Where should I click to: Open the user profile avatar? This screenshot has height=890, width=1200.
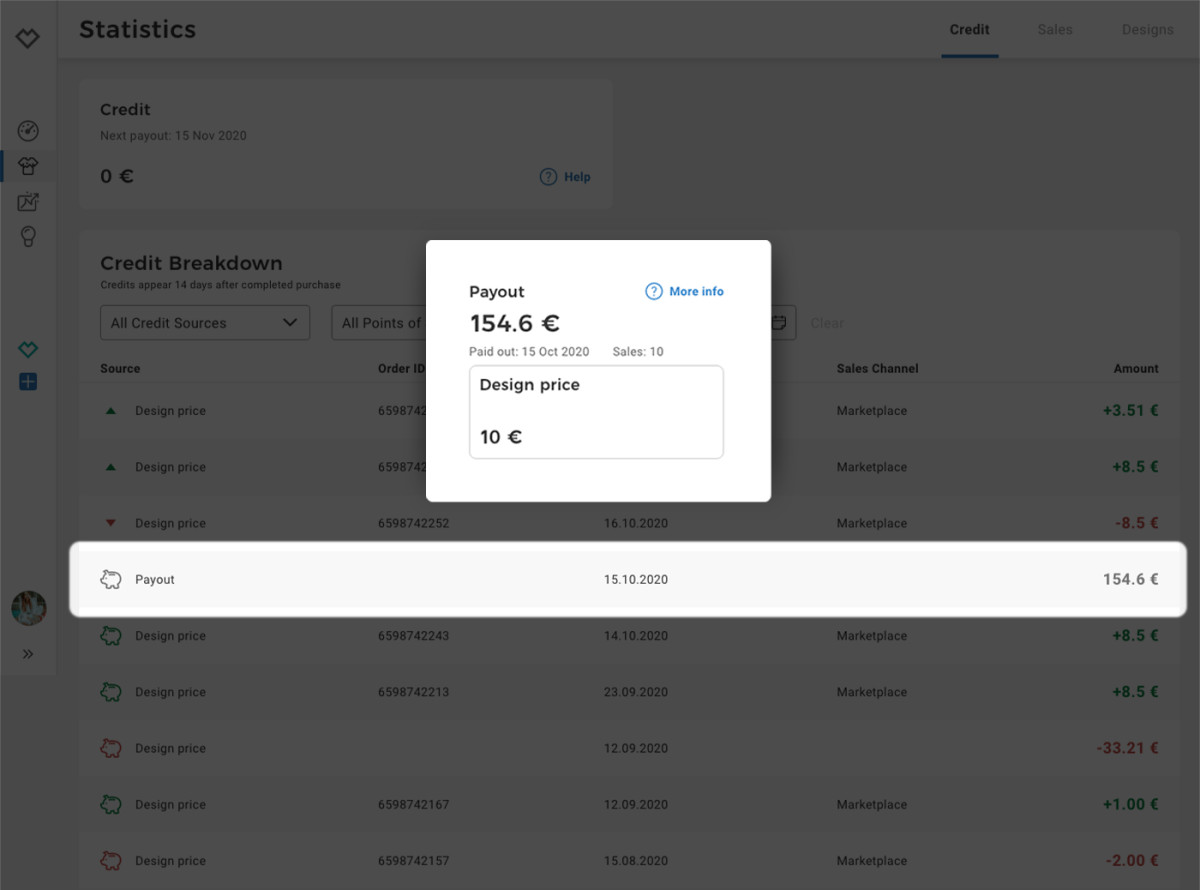point(28,608)
